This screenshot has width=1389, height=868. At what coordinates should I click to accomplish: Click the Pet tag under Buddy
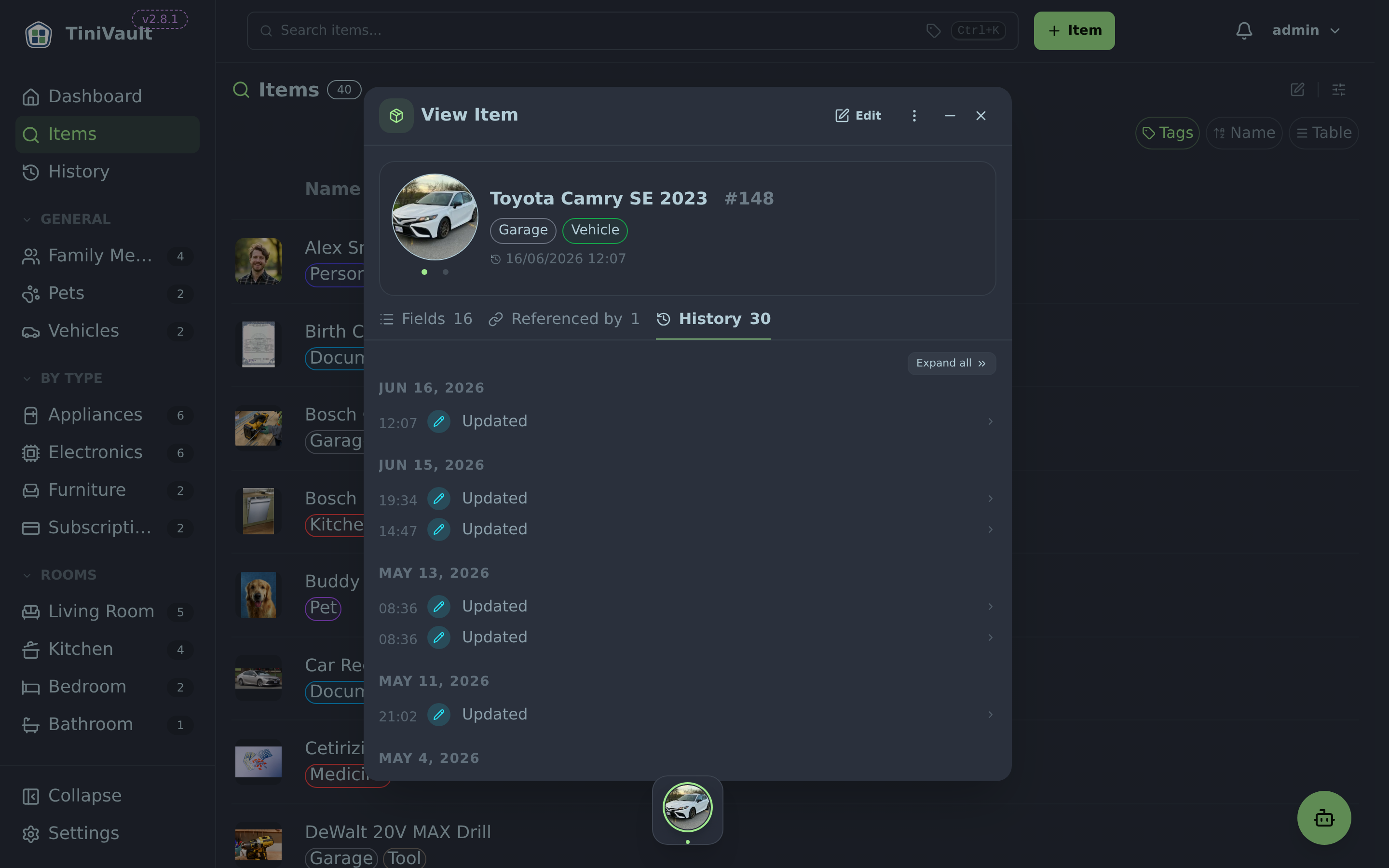[323, 608]
